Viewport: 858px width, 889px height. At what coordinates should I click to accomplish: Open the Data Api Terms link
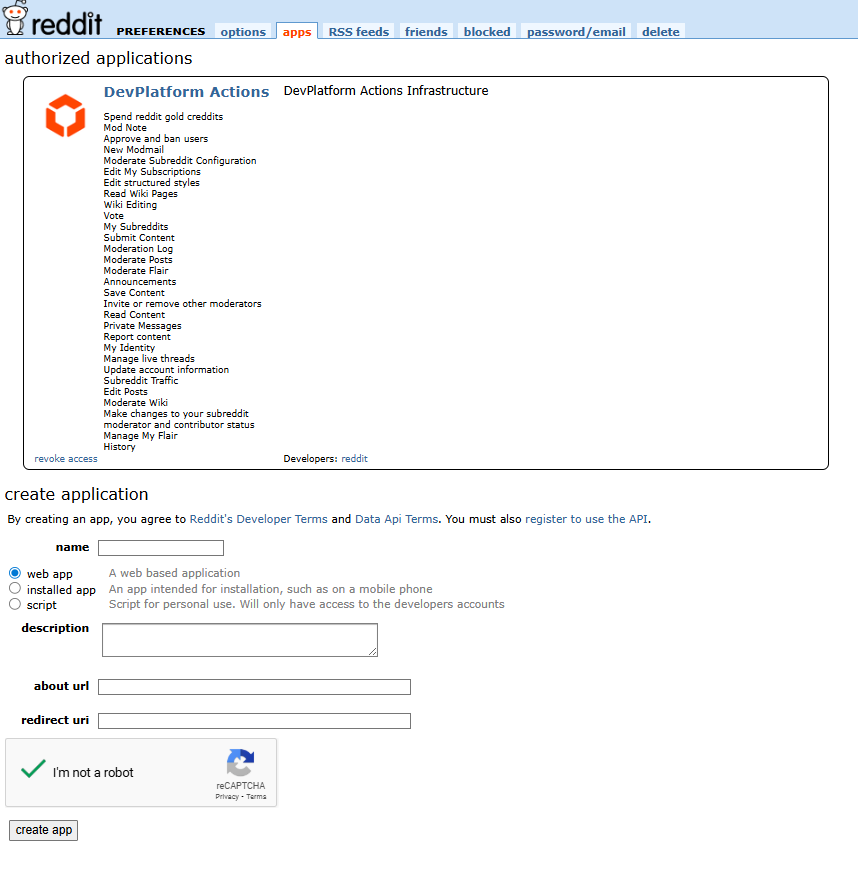point(396,519)
